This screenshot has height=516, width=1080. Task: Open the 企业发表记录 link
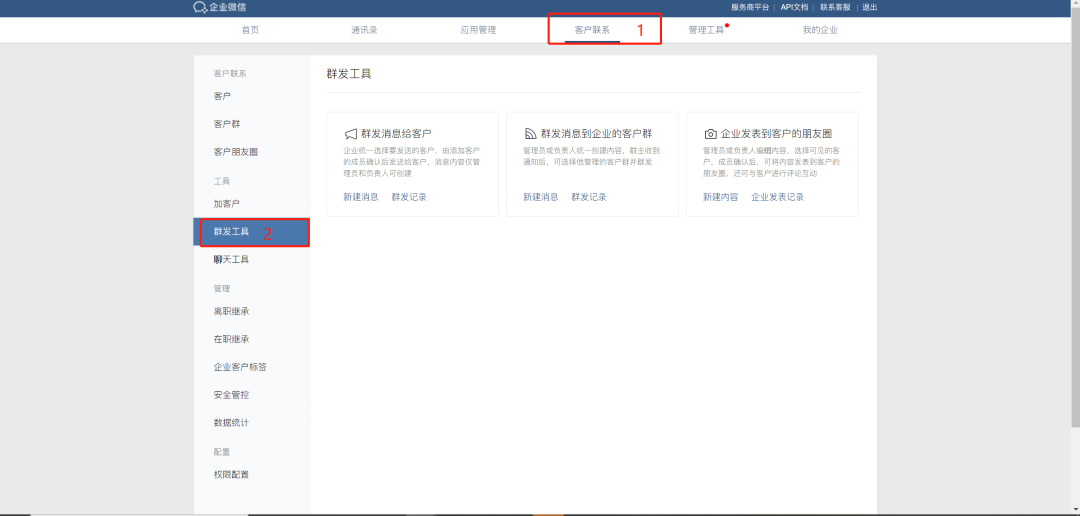click(777, 197)
